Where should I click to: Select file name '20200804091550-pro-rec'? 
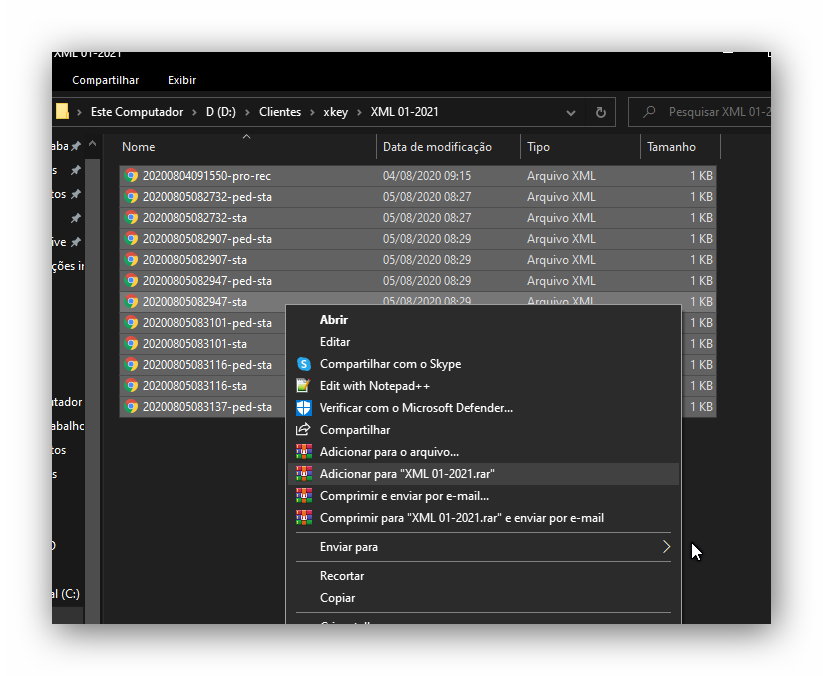click(207, 176)
